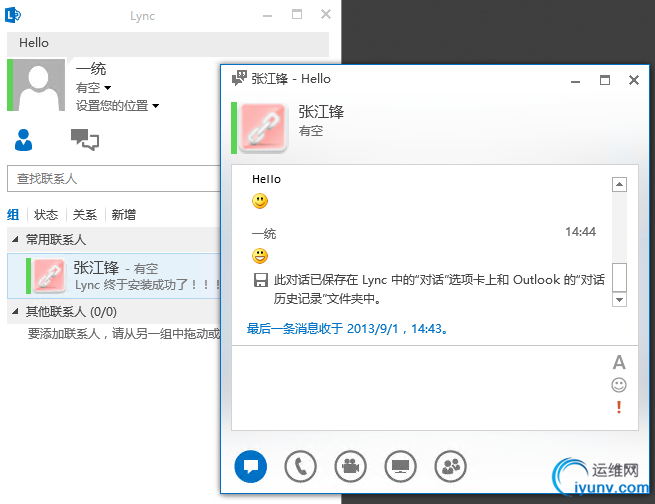The image size is (655, 504).
Task: Click the message input box in the conversation
Action: (x=422, y=388)
